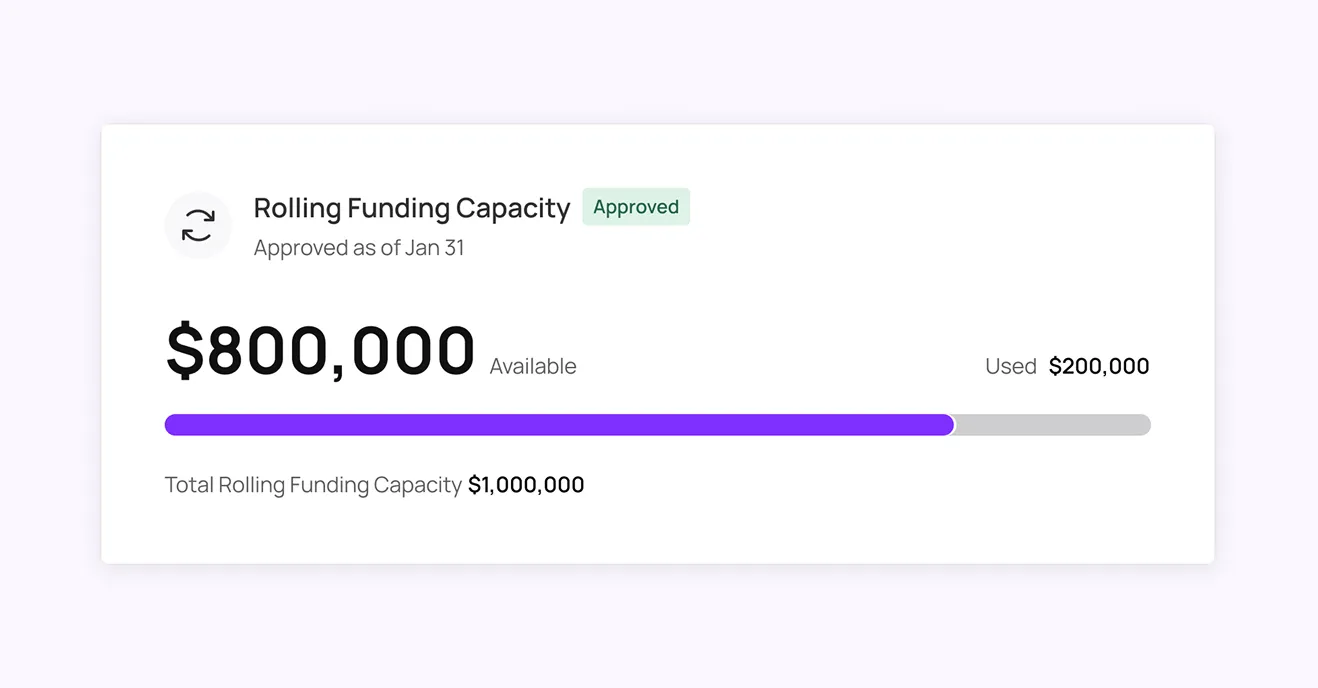Image resolution: width=1318 pixels, height=688 pixels.
Task: Click the green Approved status badge
Action: coord(636,207)
